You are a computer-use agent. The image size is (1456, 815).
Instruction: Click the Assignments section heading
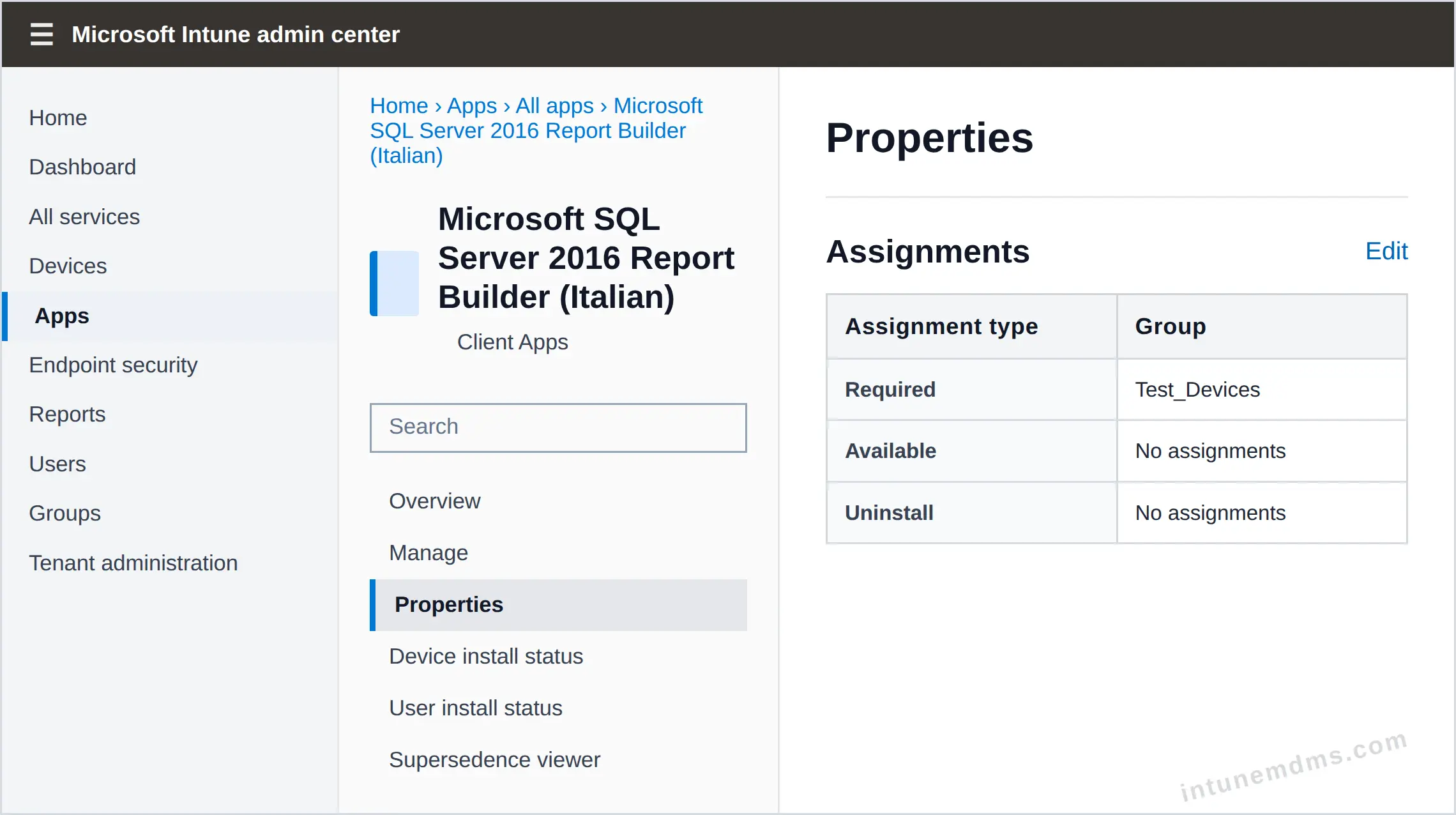(x=928, y=251)
